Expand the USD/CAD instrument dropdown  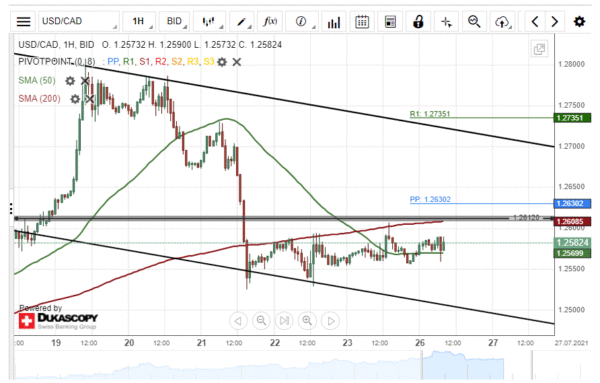78,21
